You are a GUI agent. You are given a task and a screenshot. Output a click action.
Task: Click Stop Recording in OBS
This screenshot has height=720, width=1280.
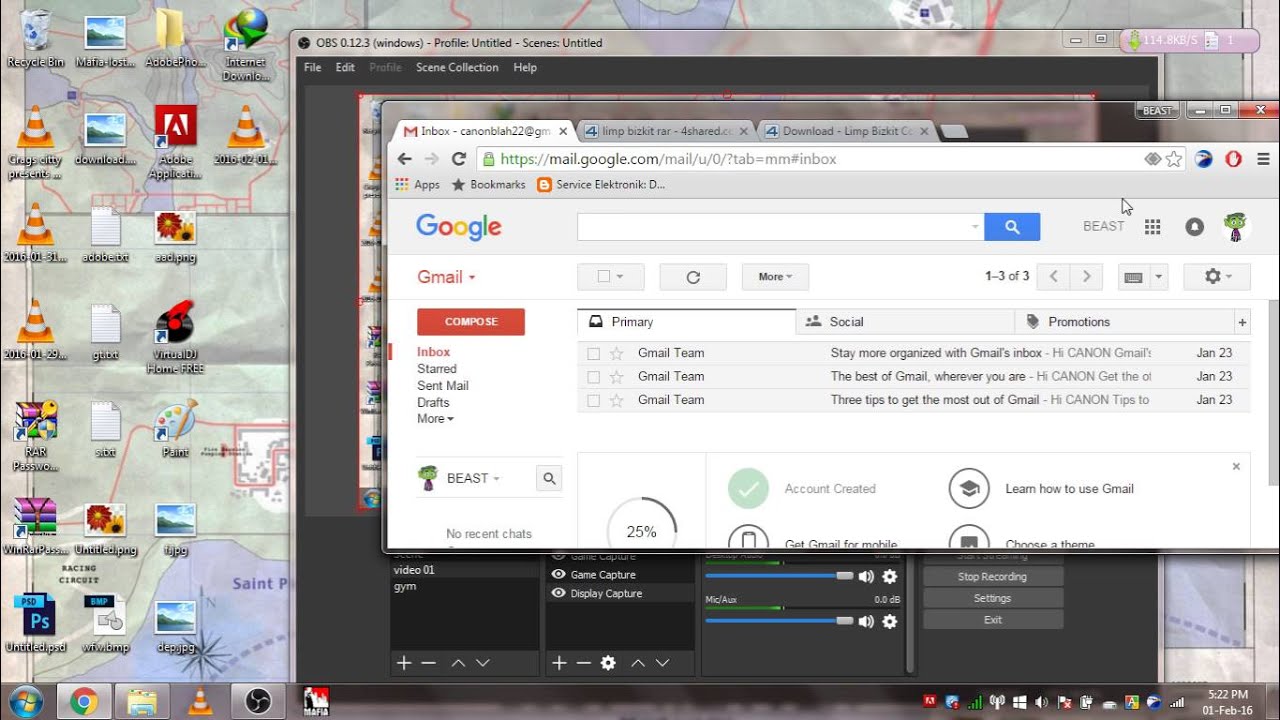pos(992,577)
